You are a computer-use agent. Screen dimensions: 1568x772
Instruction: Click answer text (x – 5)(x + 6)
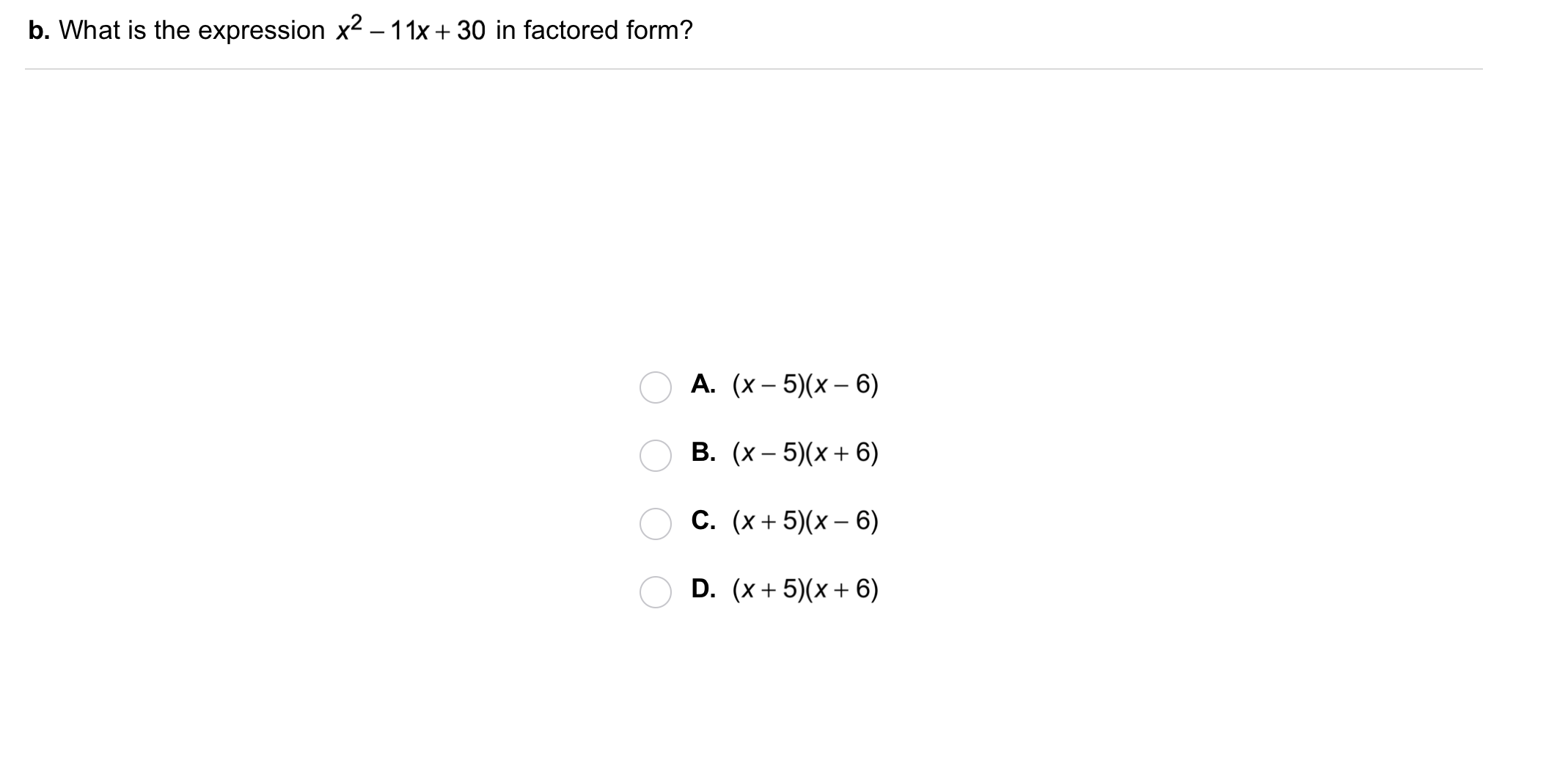pyautogui.click(x=805, y=453)
